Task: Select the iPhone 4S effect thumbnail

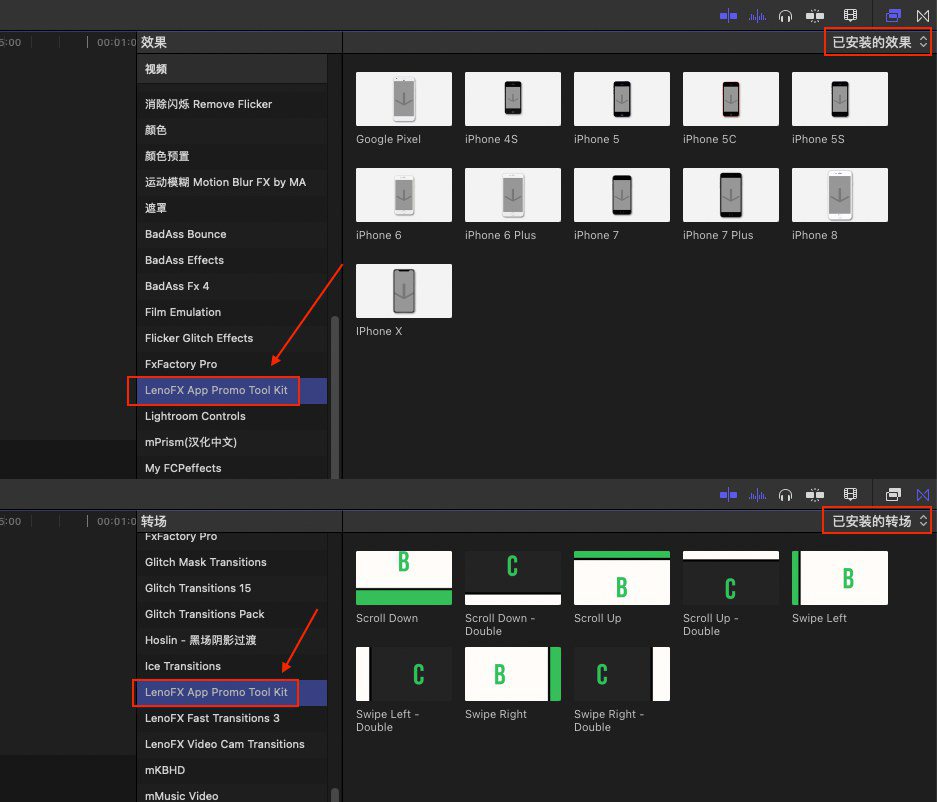Action: pyautogui.click(x=513, y=99)
